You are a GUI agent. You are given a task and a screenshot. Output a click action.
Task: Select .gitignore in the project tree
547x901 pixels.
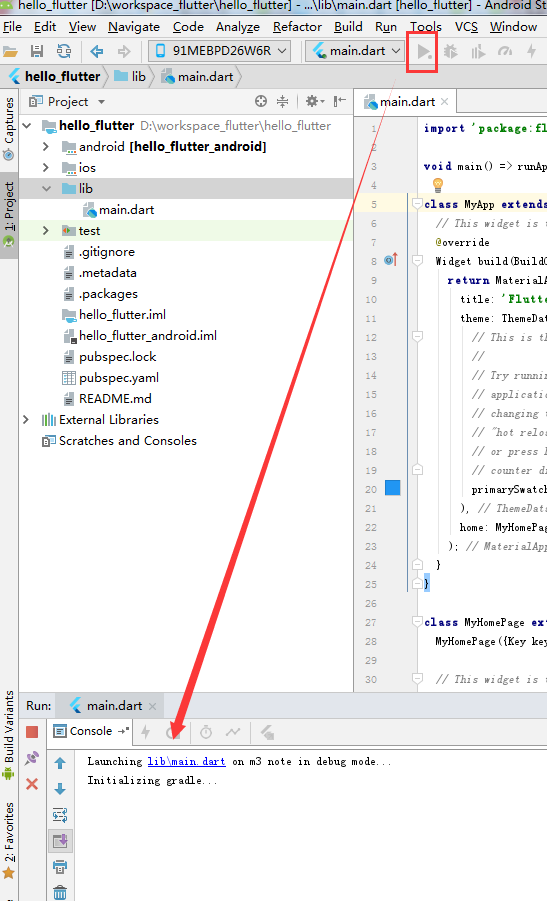point(106,252)
